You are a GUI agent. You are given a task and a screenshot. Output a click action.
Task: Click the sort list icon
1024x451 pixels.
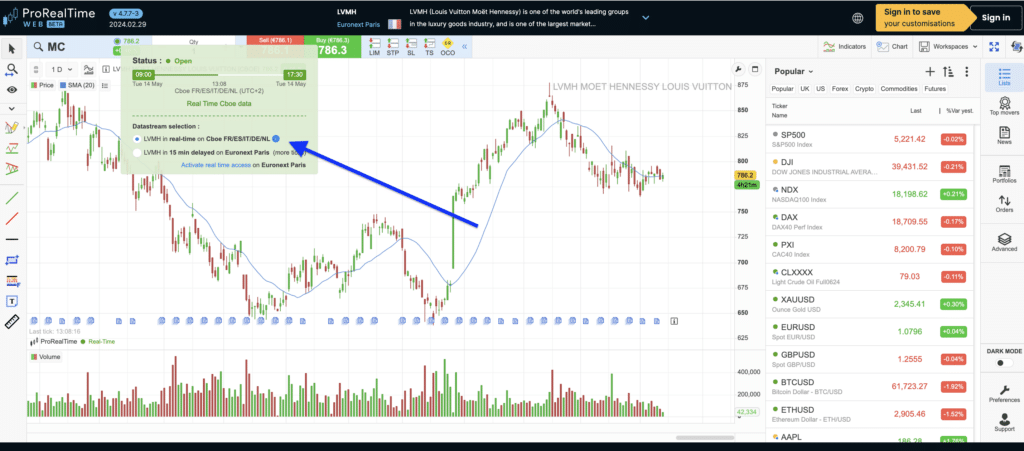949,72
